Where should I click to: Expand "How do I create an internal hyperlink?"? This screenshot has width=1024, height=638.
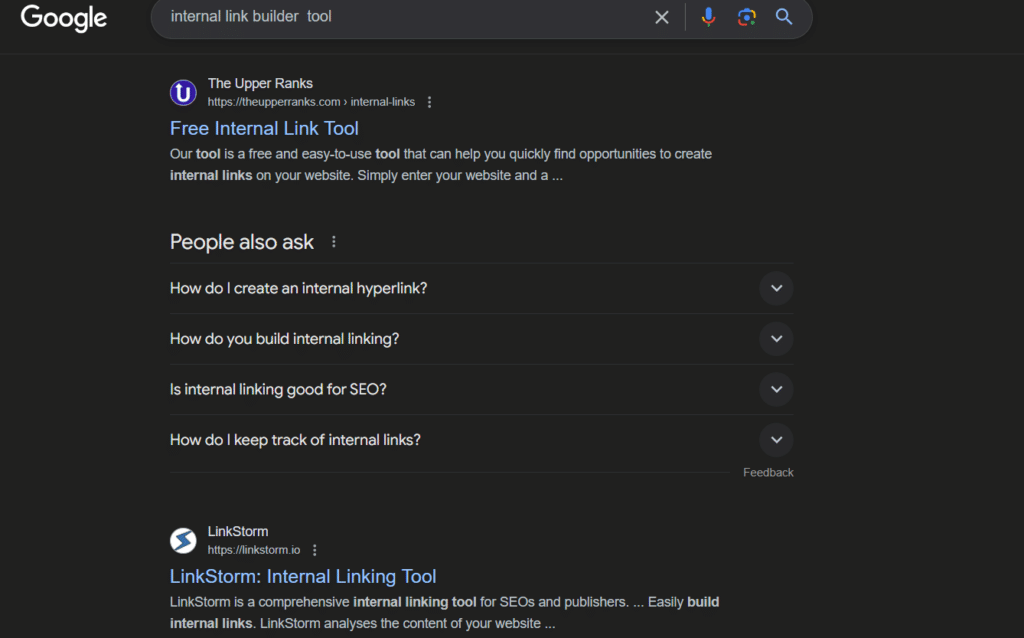pyautogui.click(x=776, y=288)
